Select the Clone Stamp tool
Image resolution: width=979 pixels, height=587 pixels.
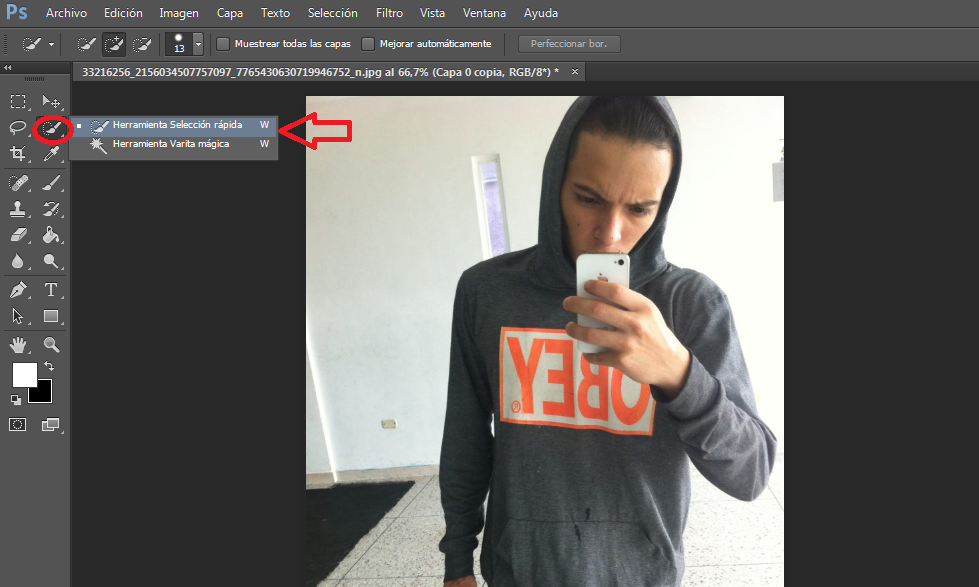[x=17, y=209]
